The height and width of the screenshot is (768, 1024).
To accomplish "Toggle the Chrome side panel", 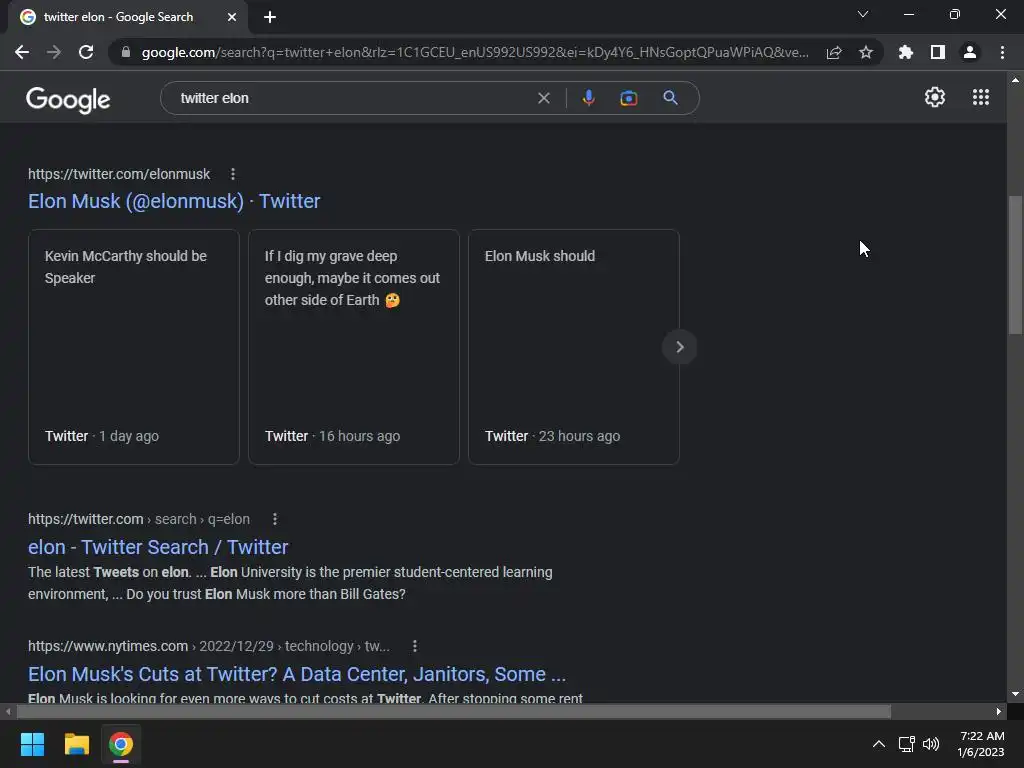I will pos(938,52).
